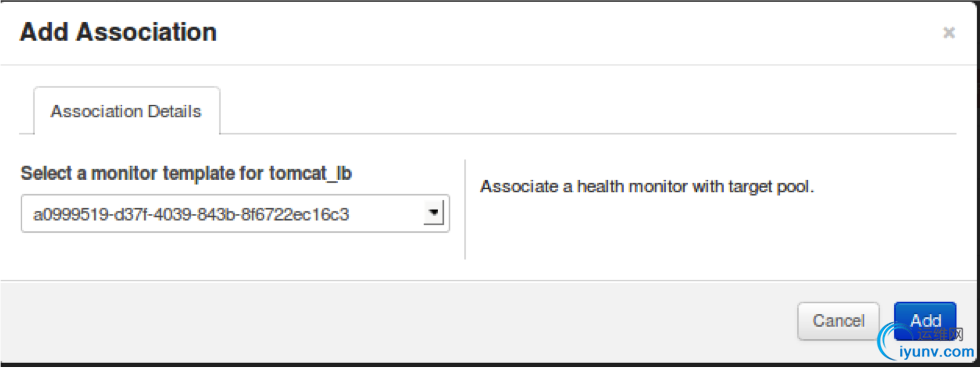Click the iyunv.com watermark text

tap(936, 353)
